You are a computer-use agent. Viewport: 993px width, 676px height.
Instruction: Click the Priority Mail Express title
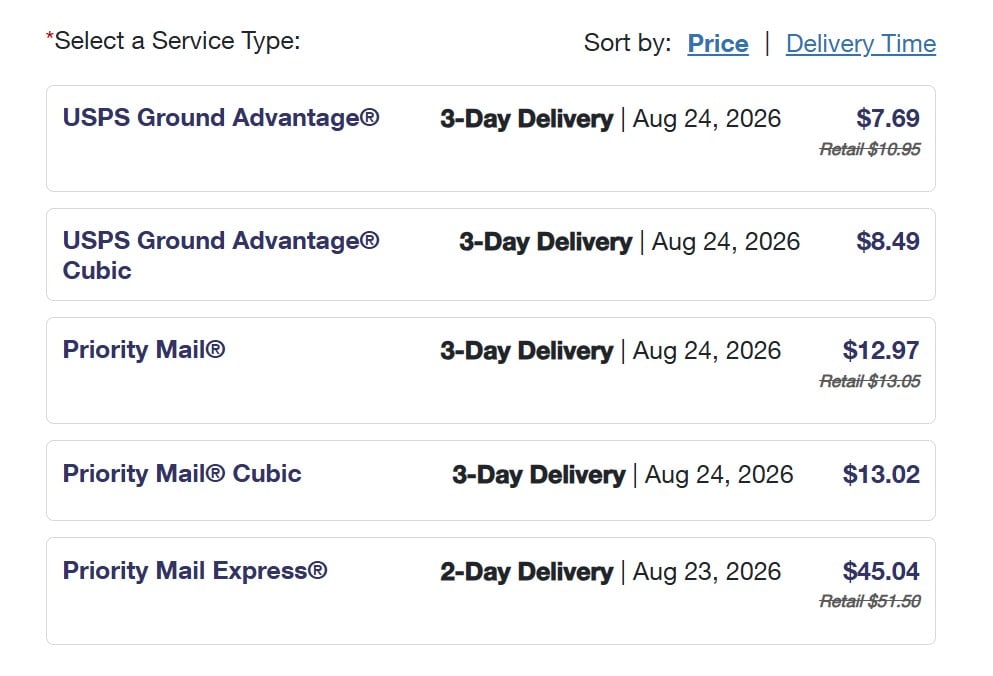tap(194, 570)
